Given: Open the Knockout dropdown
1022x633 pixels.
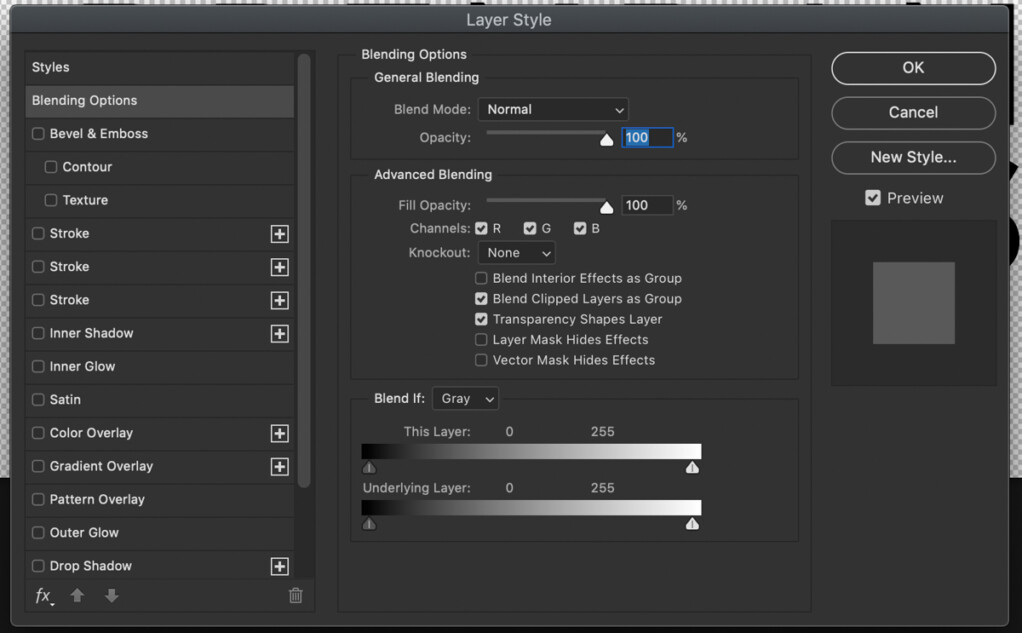Looking at the screenshot, I should coord(516,252).
